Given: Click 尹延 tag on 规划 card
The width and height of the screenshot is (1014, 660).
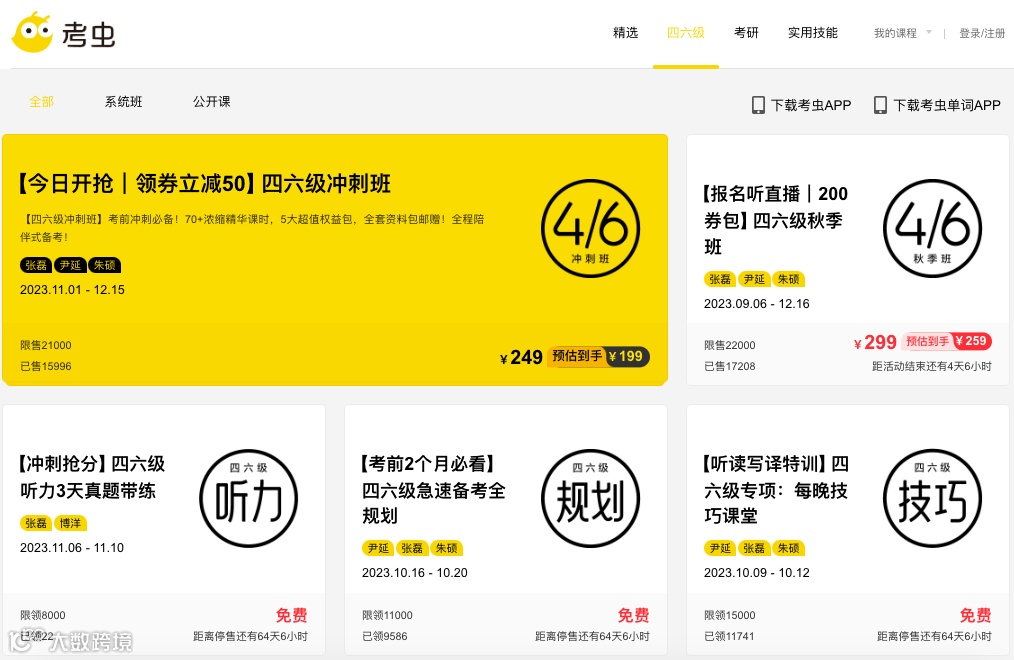Looking at the screenshot, I should coord(378,548).
